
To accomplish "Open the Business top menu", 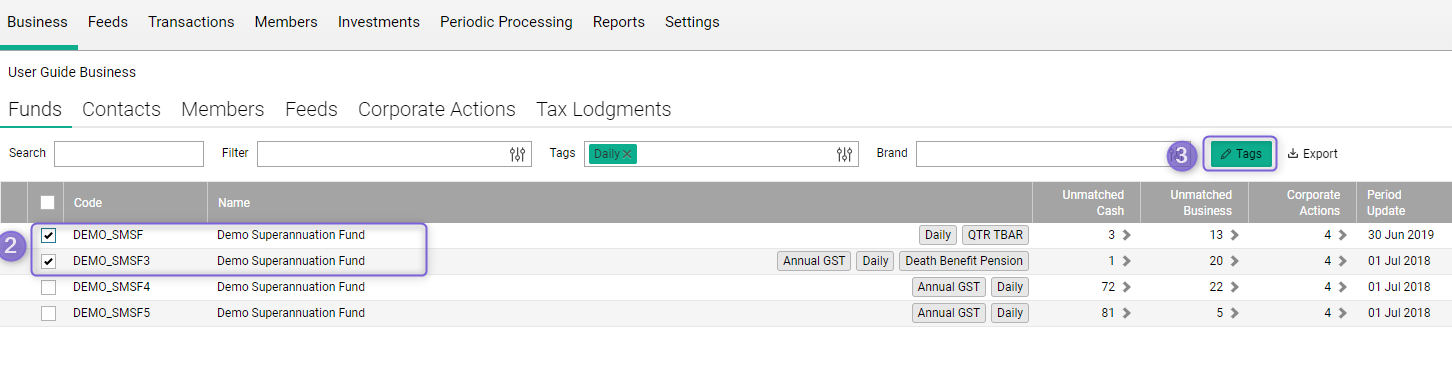I will [x=37, y=22].
